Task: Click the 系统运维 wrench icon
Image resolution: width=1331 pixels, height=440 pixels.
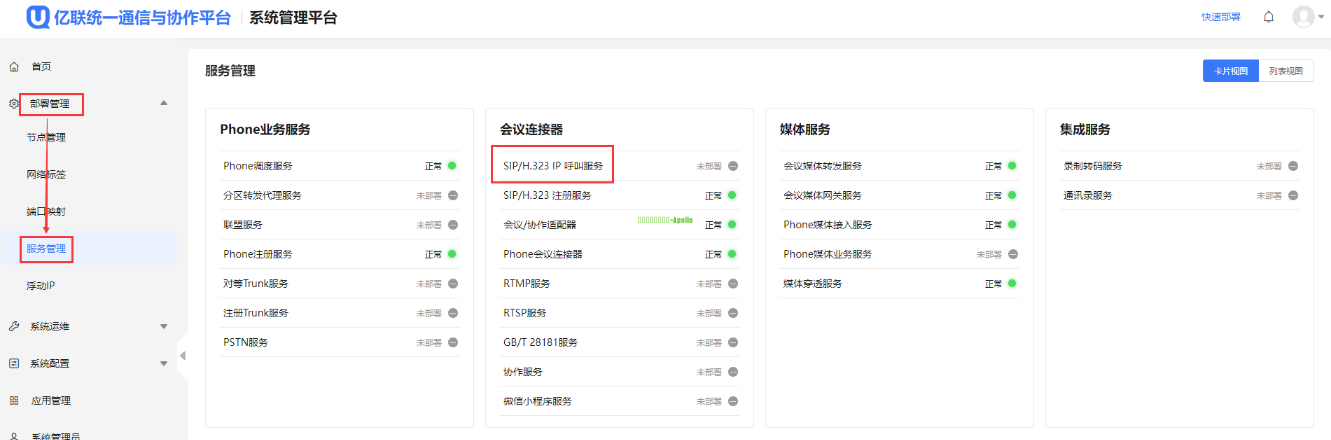Action: (x=14, y=326)
